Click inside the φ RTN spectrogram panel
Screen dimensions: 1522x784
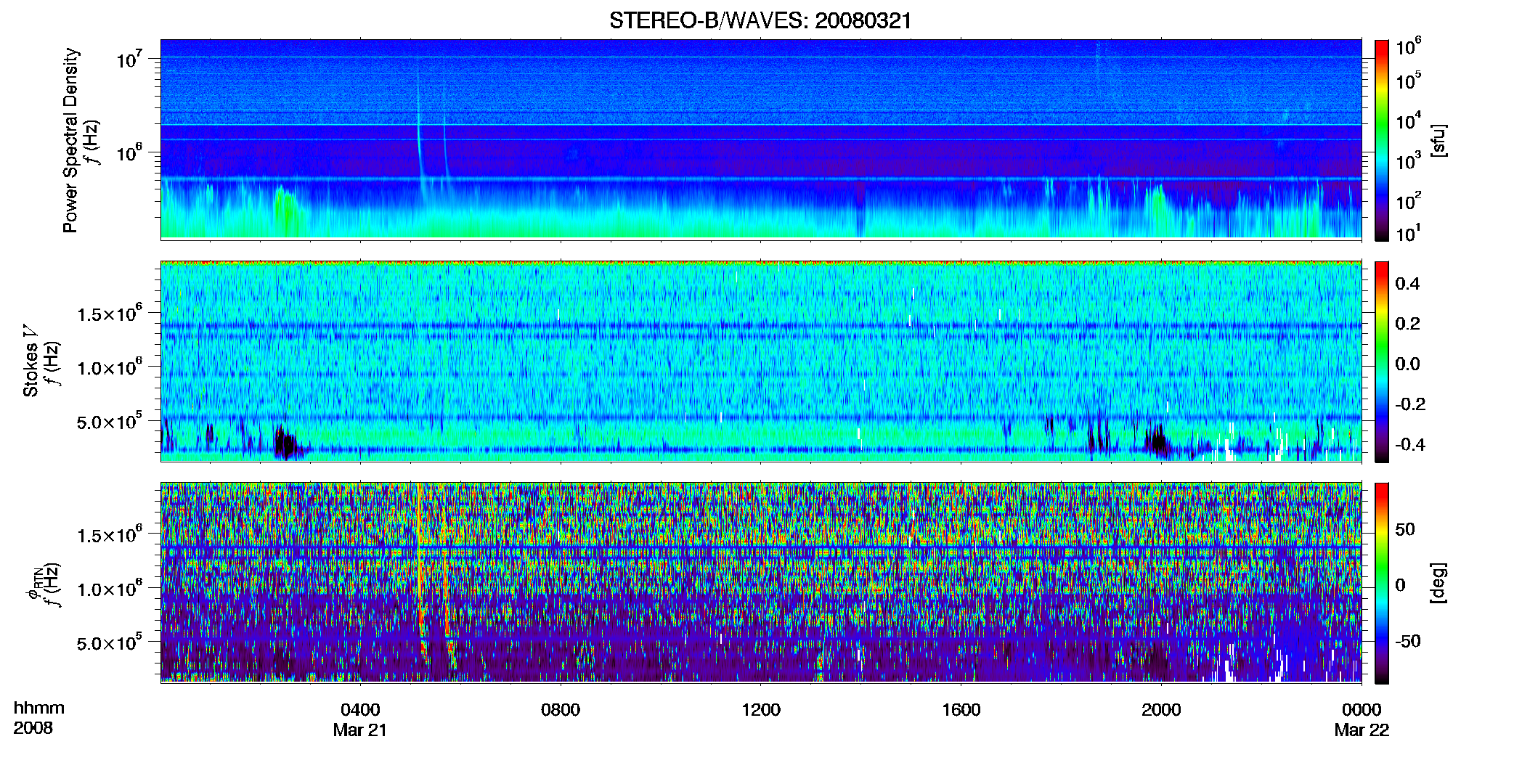pos(761,583)
